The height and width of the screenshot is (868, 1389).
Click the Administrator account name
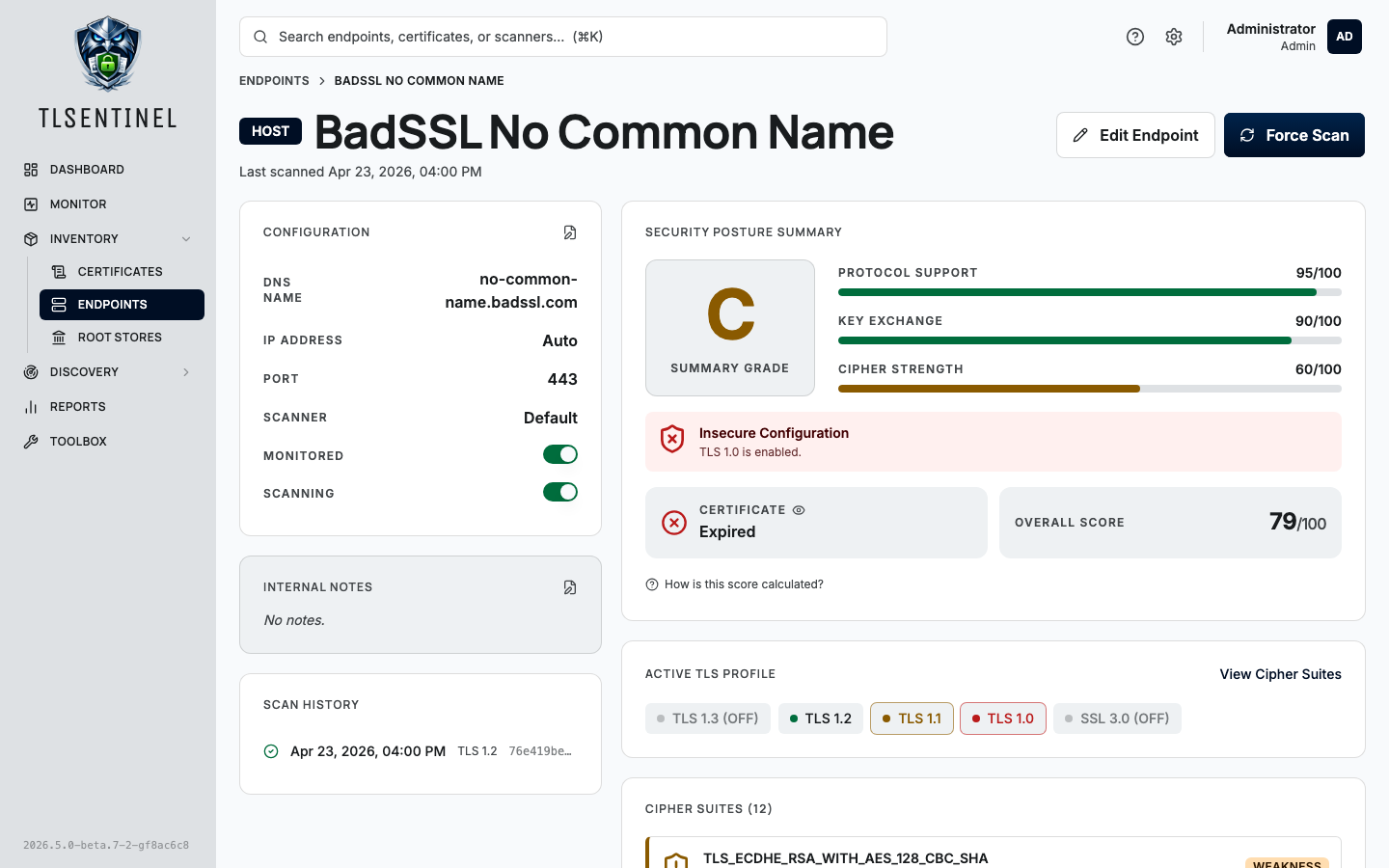click(x=1270, y=29)
